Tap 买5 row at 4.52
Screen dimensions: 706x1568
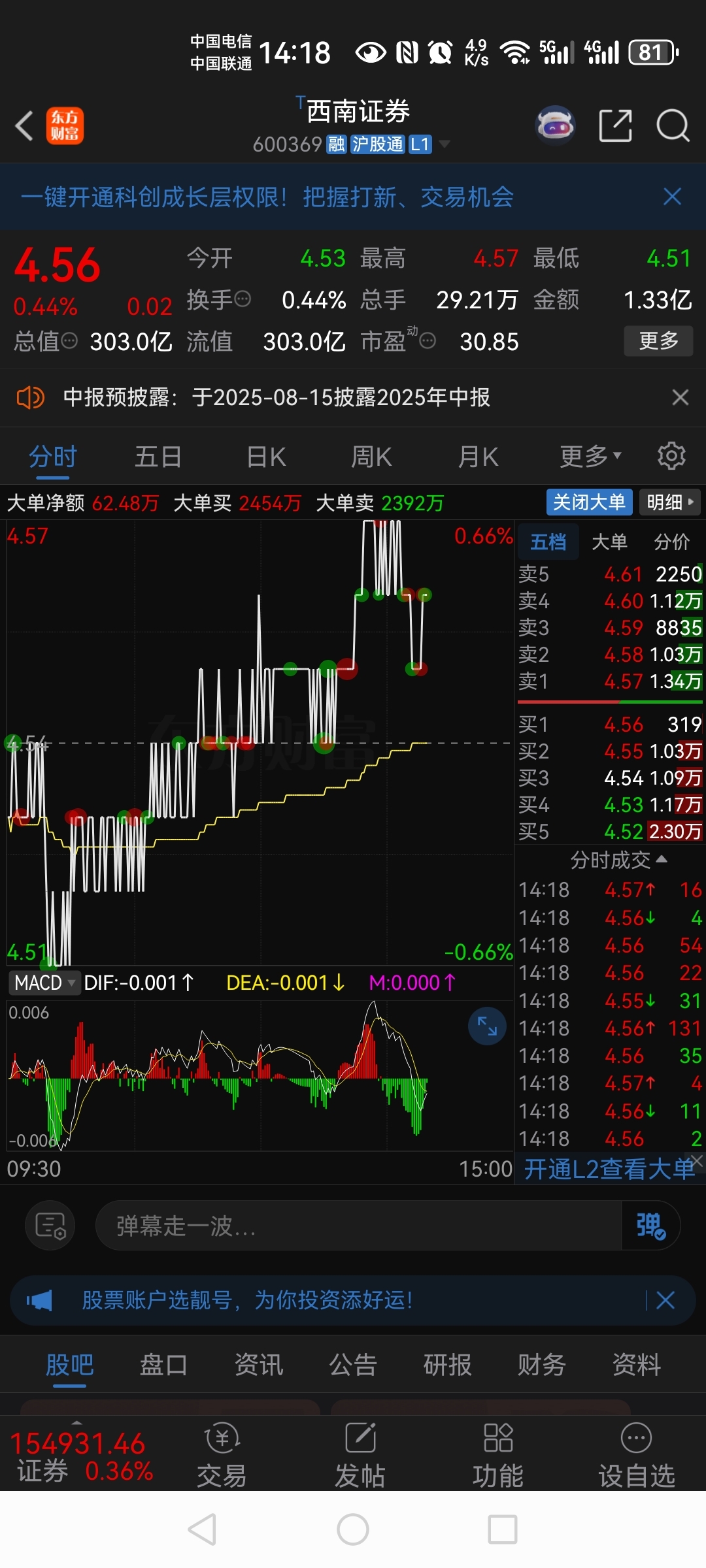pos(610,831)
